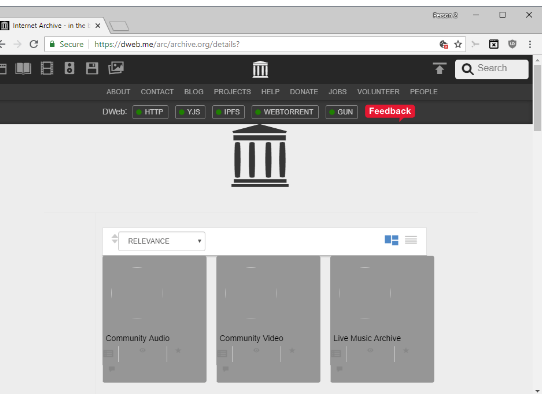This screenshot has height=394, width=542.
Task: Open the ABOUT menu item
Action: click(118, 92)
